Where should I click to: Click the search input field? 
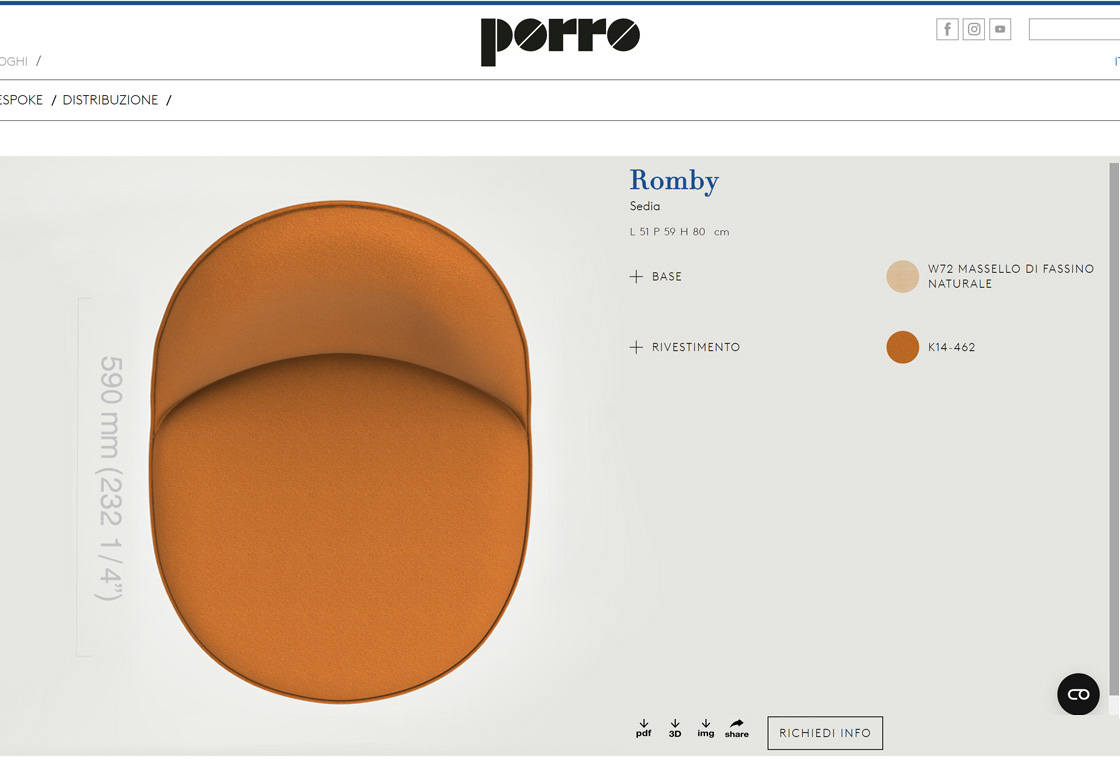[1073, 30]
